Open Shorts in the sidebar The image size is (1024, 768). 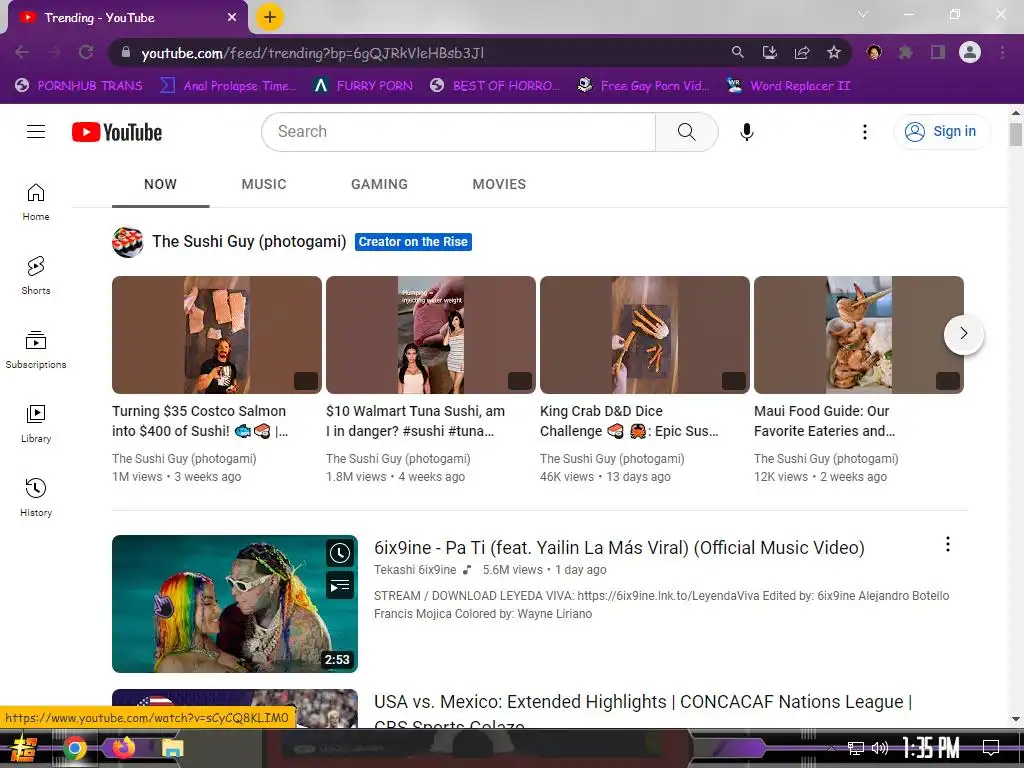tap(36, 276)
